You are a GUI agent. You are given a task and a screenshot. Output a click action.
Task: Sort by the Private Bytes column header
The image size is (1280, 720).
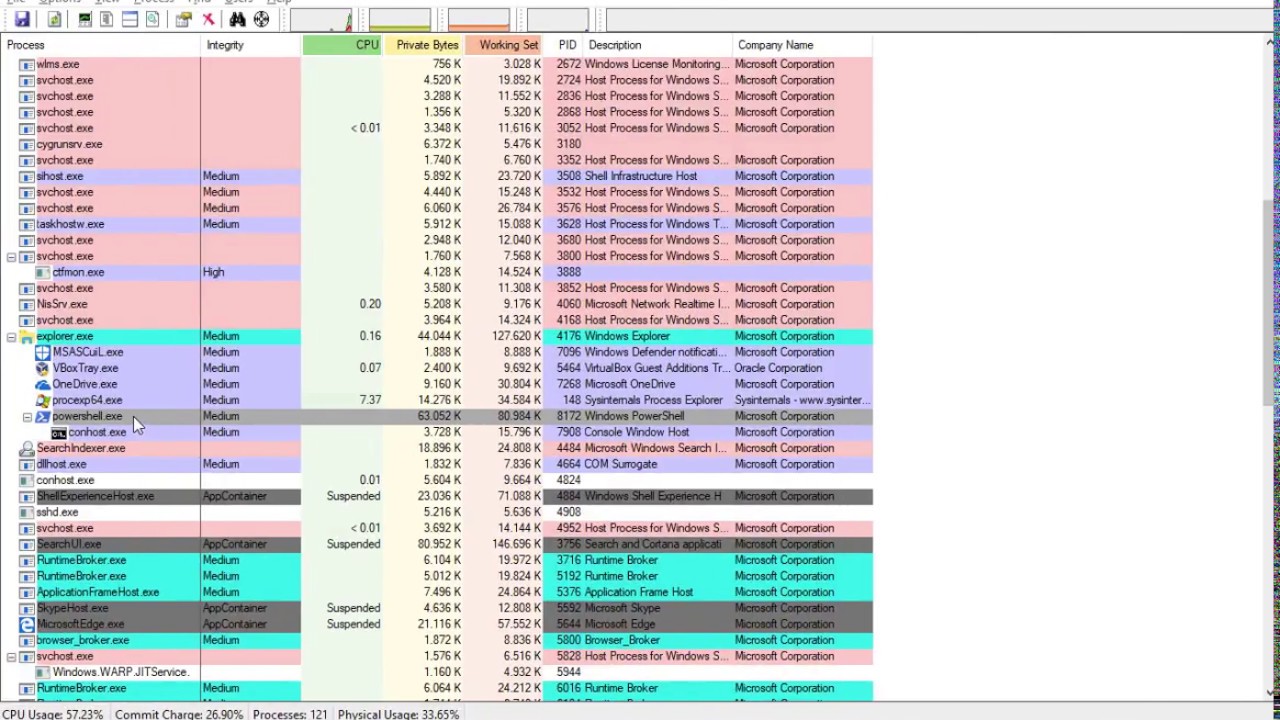pos(423,45)
